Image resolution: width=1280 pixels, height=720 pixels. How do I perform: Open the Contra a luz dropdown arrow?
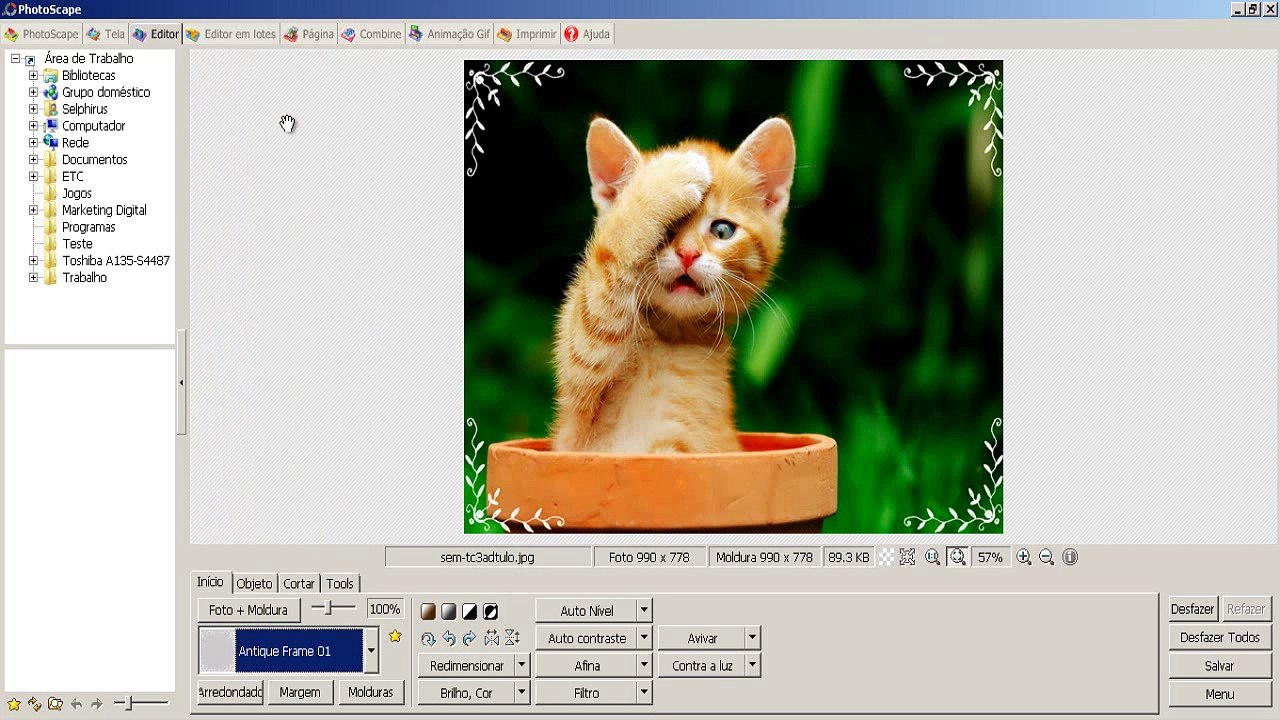(752, 665)
